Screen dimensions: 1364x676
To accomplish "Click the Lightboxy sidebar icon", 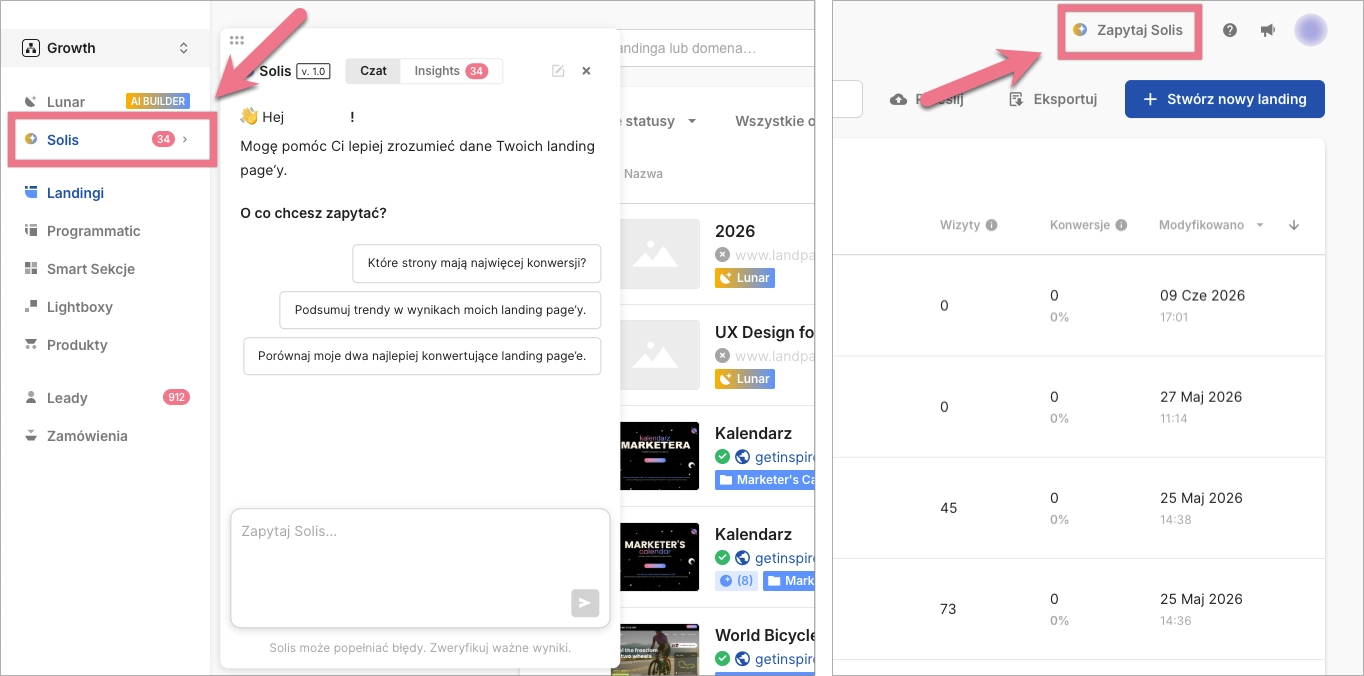I will pos(30,307).
